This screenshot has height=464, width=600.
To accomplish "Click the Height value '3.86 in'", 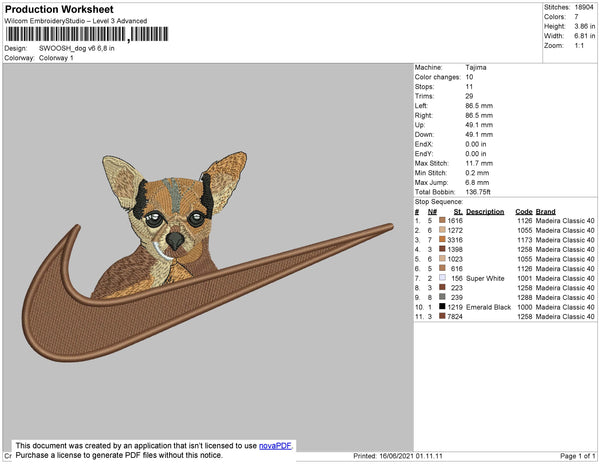I will pos(585,26).
